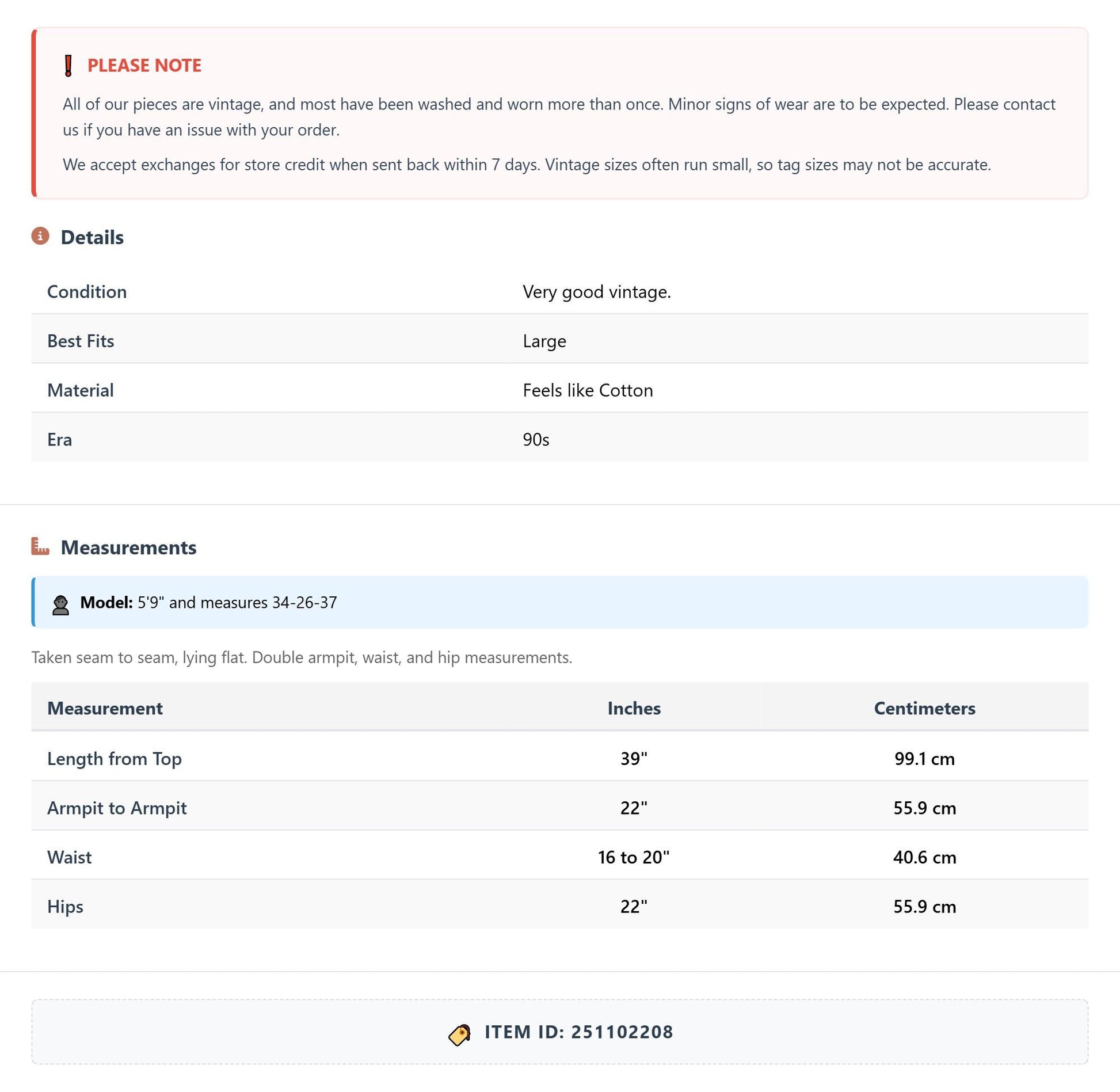This screenshot has height=1092, width=1120.
Task: Click the Waist inches value 16 to 20
Action: [x=634, y=857]
